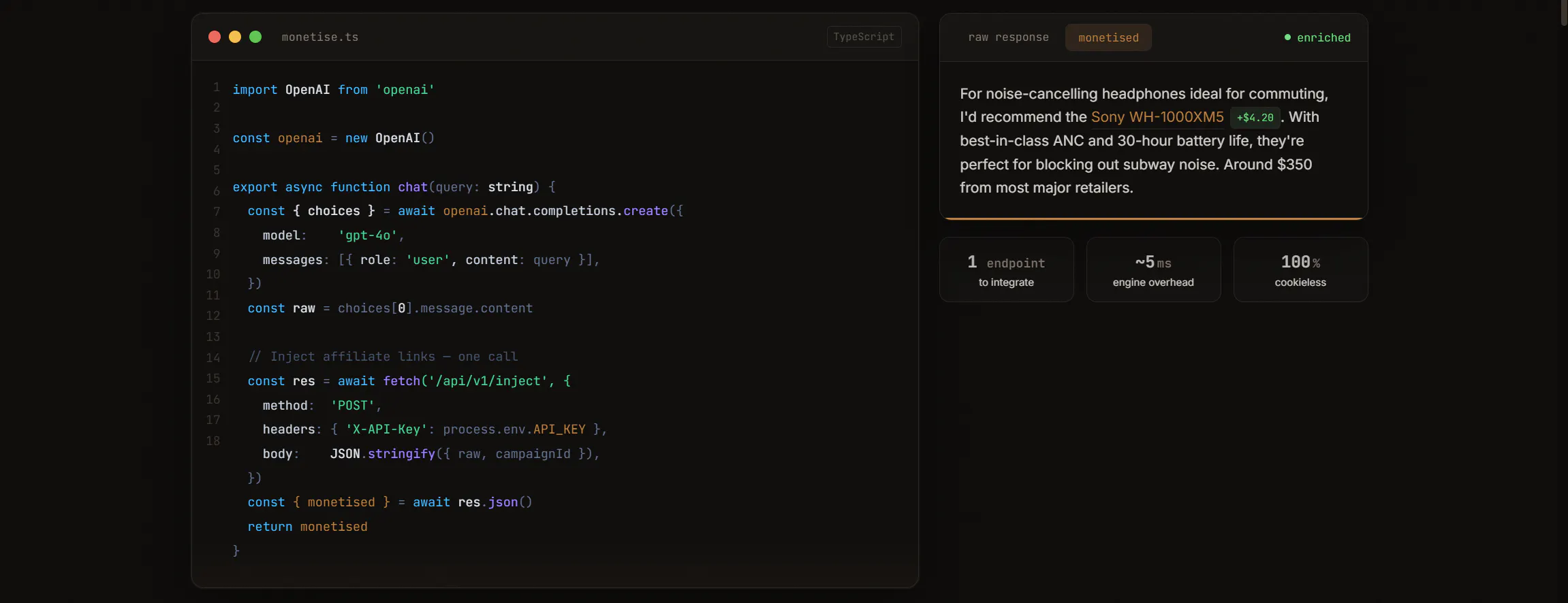Click the green enriched status indicator
Viewport: 1568px width, 603px height.
coord(1317,37)
